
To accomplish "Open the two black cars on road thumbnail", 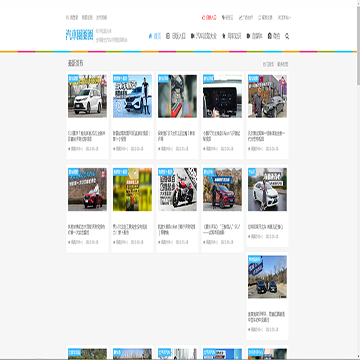I will tap(267, 277).
